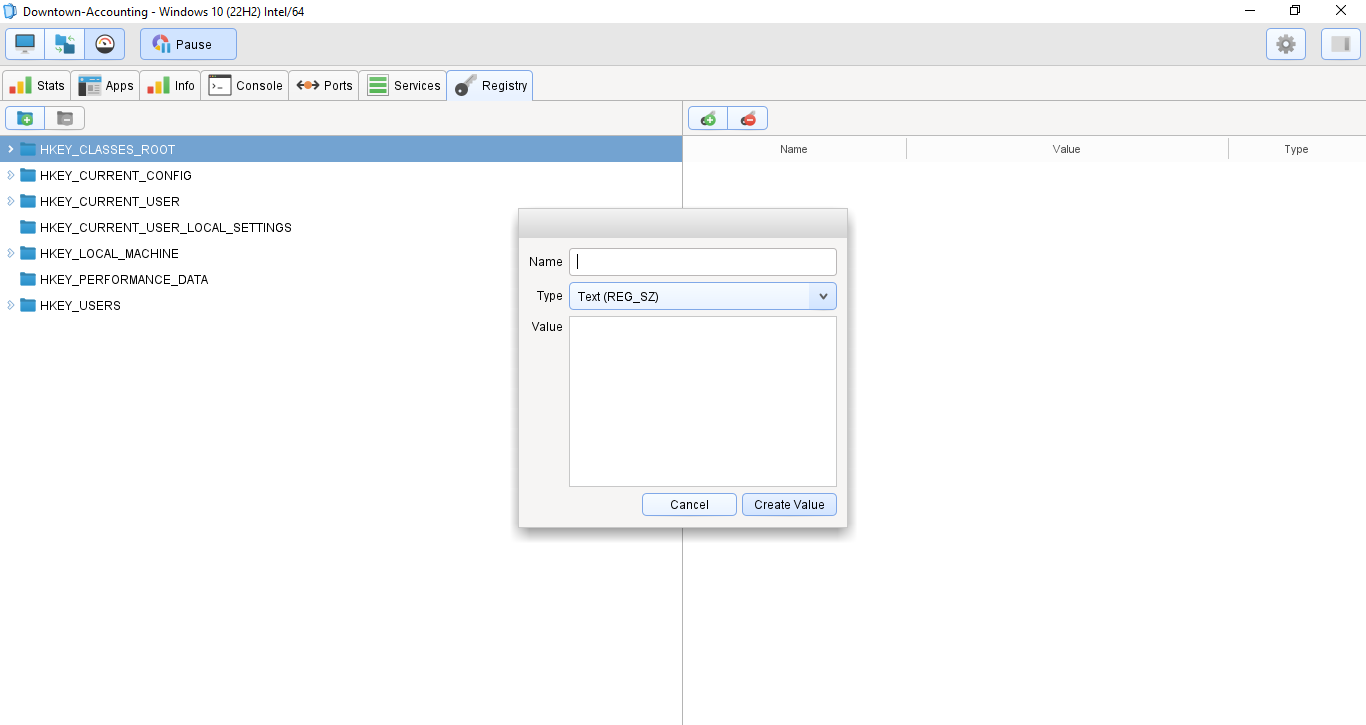Click the Pause button
The height and width of the screenshot is (725, 1366).
pyautogui.click(x=188, y=43)
